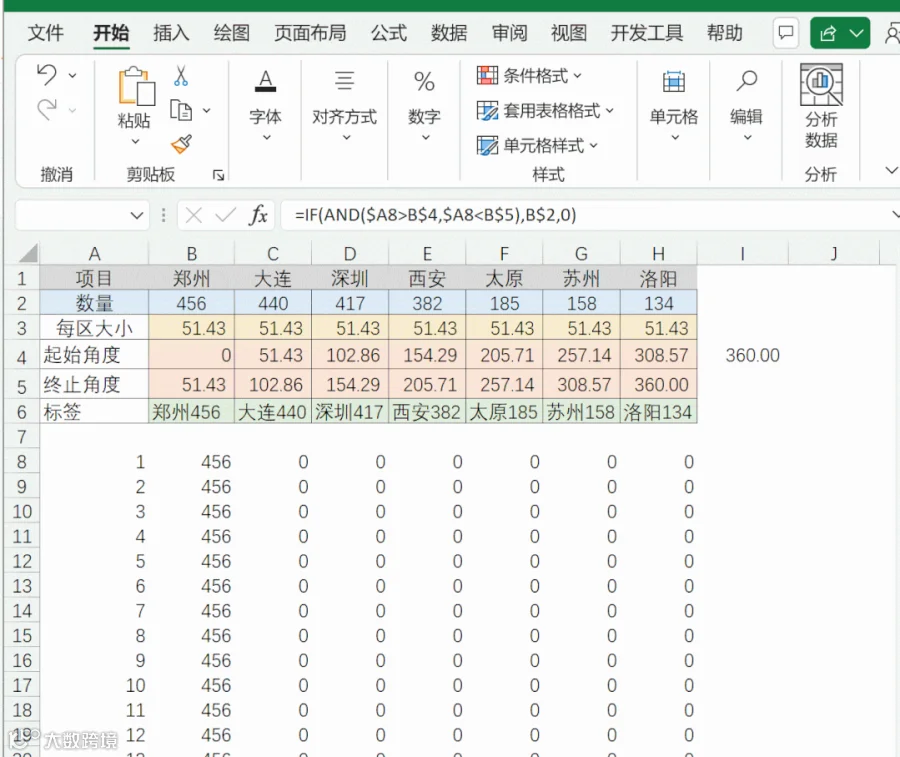The image size is (900, 757).
Task: Open the Editing (编辑) search group
Action: coord(746,105)
